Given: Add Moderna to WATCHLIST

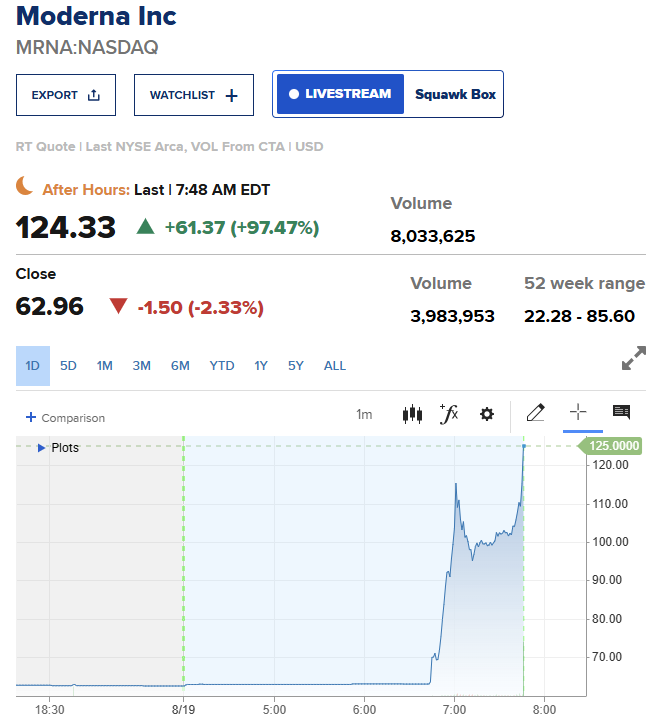Looking at the screenshot, I should click(194, 95).
